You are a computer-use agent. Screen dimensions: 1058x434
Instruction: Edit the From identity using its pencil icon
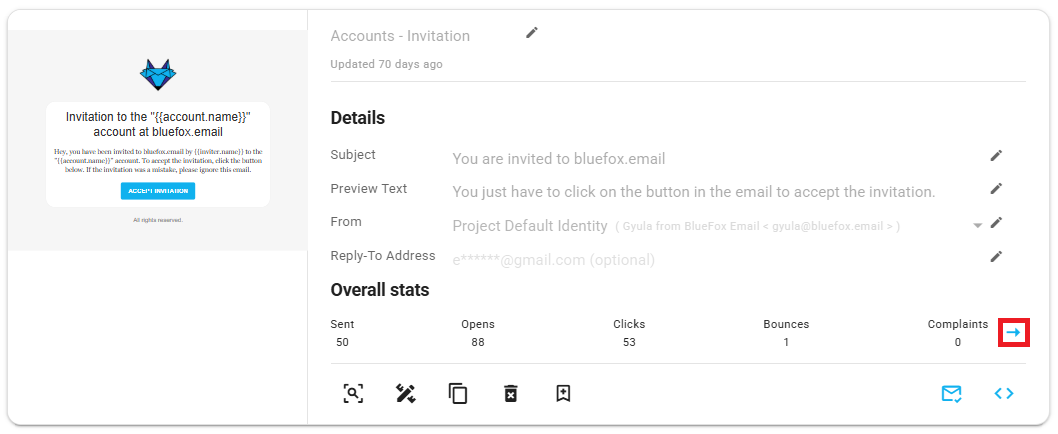[996, 223]
